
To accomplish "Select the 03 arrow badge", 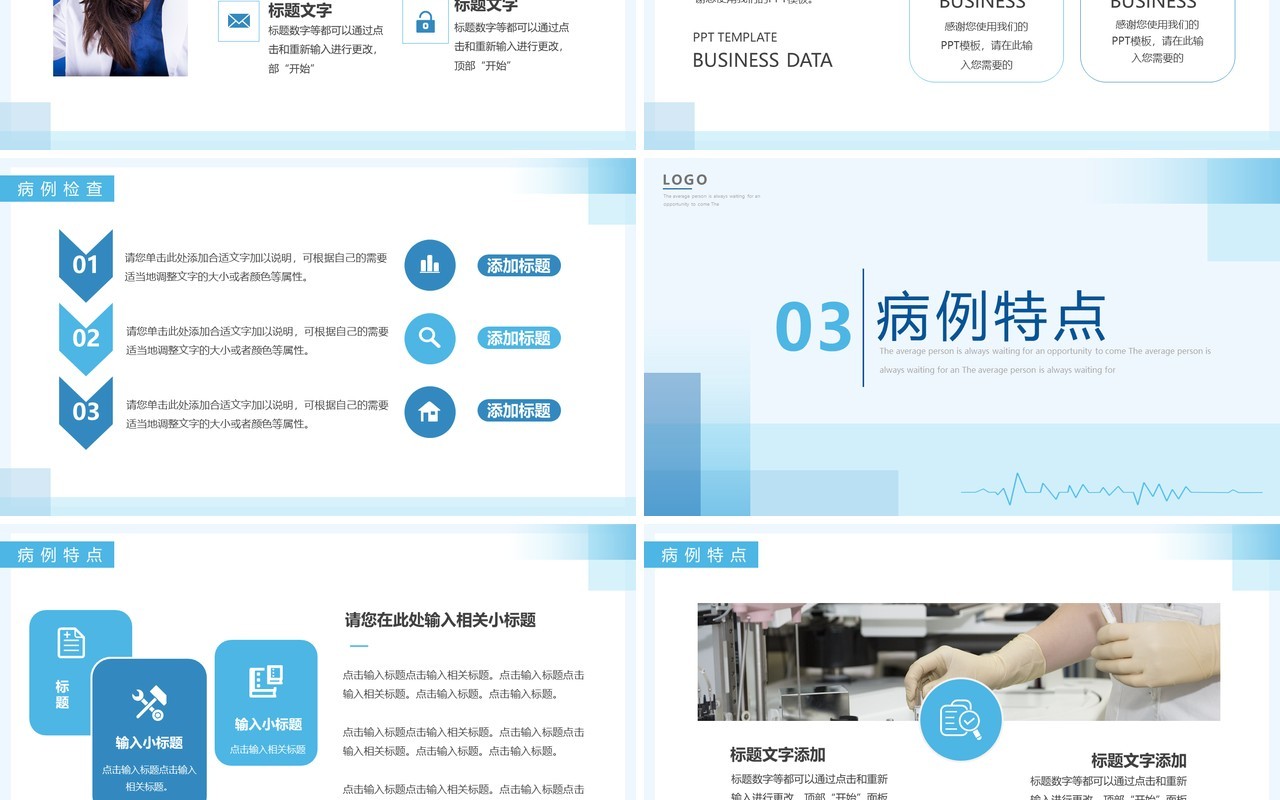I will click(x=86, y=411).
